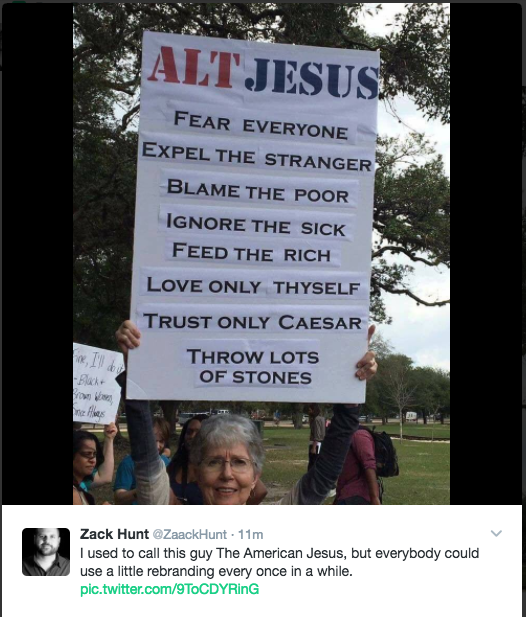Image resolution: width=526 pixels, height=617 pixels.
Task: Open the tweet options chevron
Action: point(496,534)
